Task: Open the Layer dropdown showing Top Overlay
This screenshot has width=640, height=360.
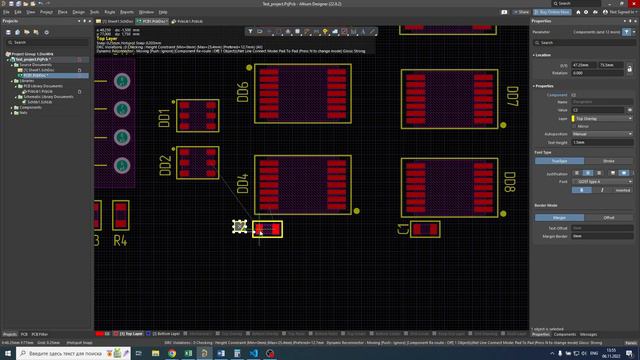Action: pyautogui.click(x=602, y=118)
